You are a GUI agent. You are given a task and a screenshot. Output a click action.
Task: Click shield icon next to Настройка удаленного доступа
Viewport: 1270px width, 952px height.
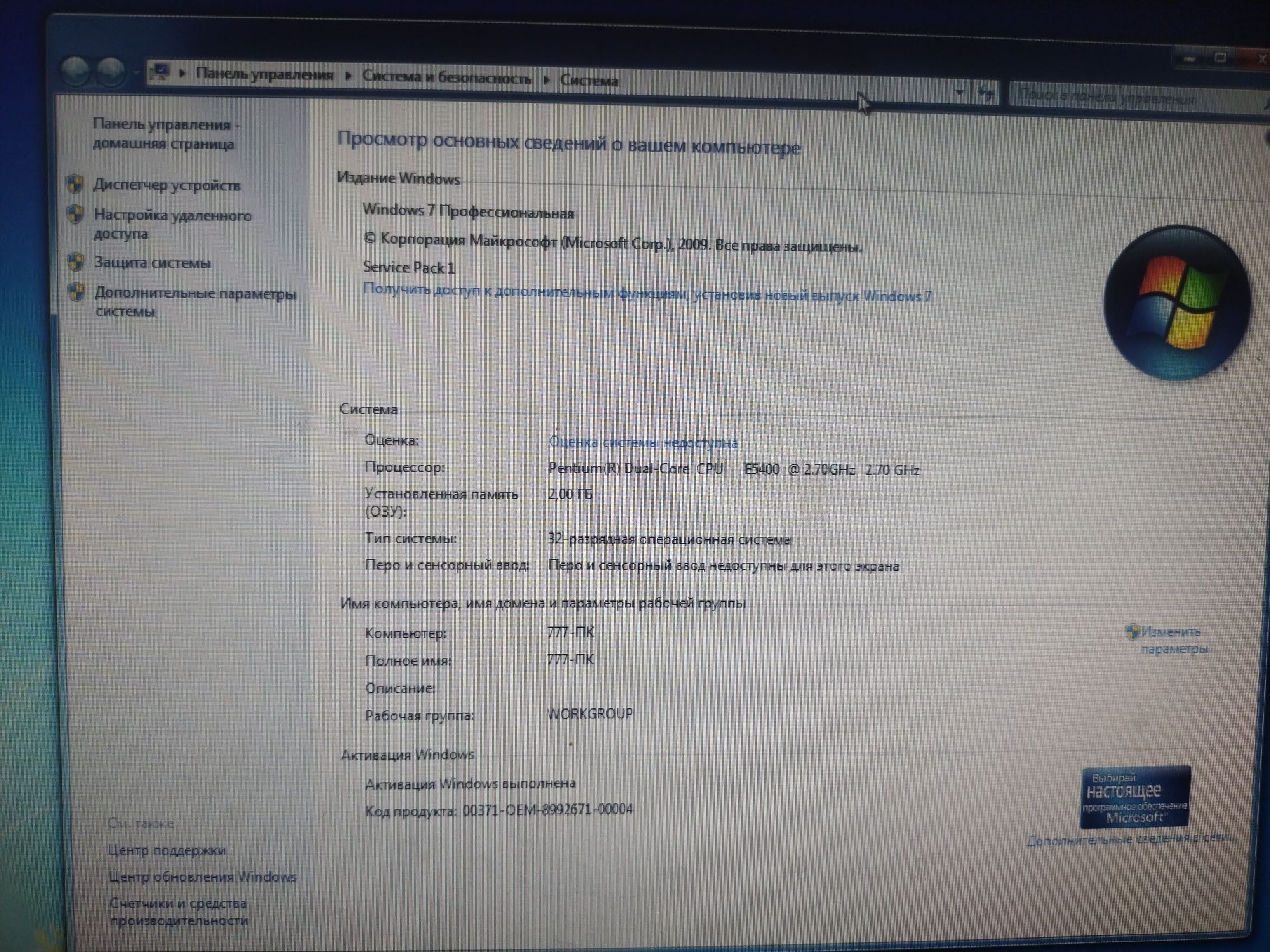click(x=76, y=215)
